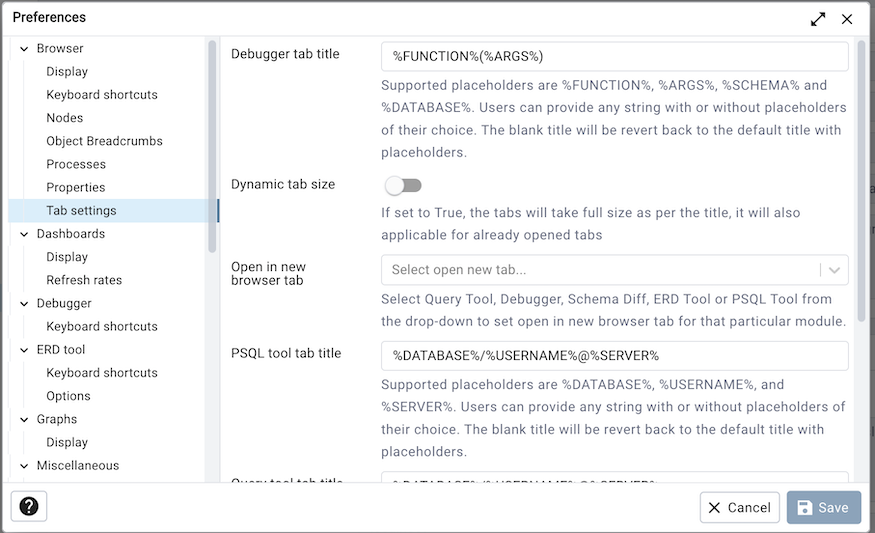This screenshot has height=533, width=875.
Task: Collapse the Debugger tree node
Action: point(24,304)
